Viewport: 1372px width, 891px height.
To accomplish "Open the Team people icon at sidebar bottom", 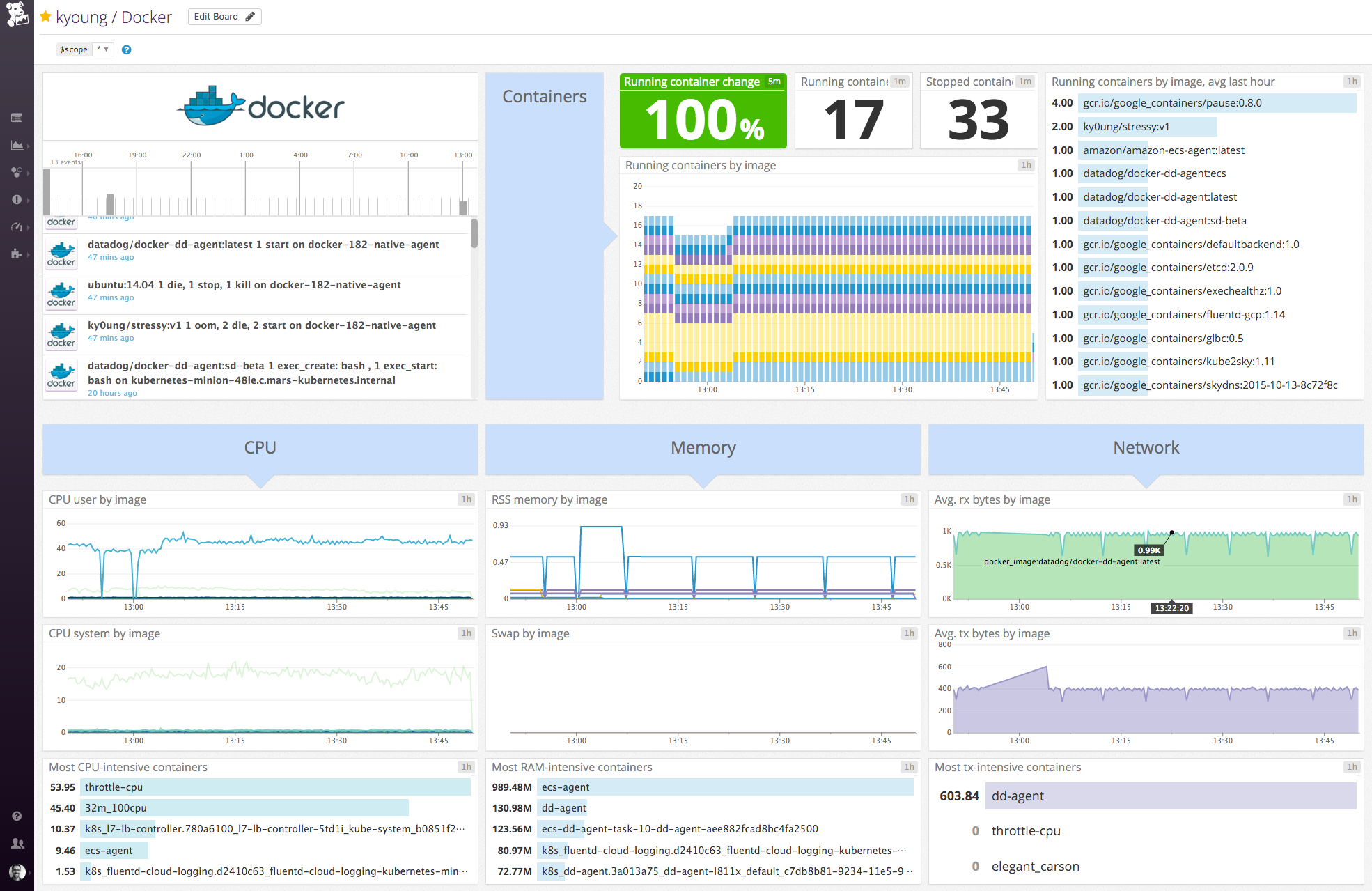I will tap(17, 843).
